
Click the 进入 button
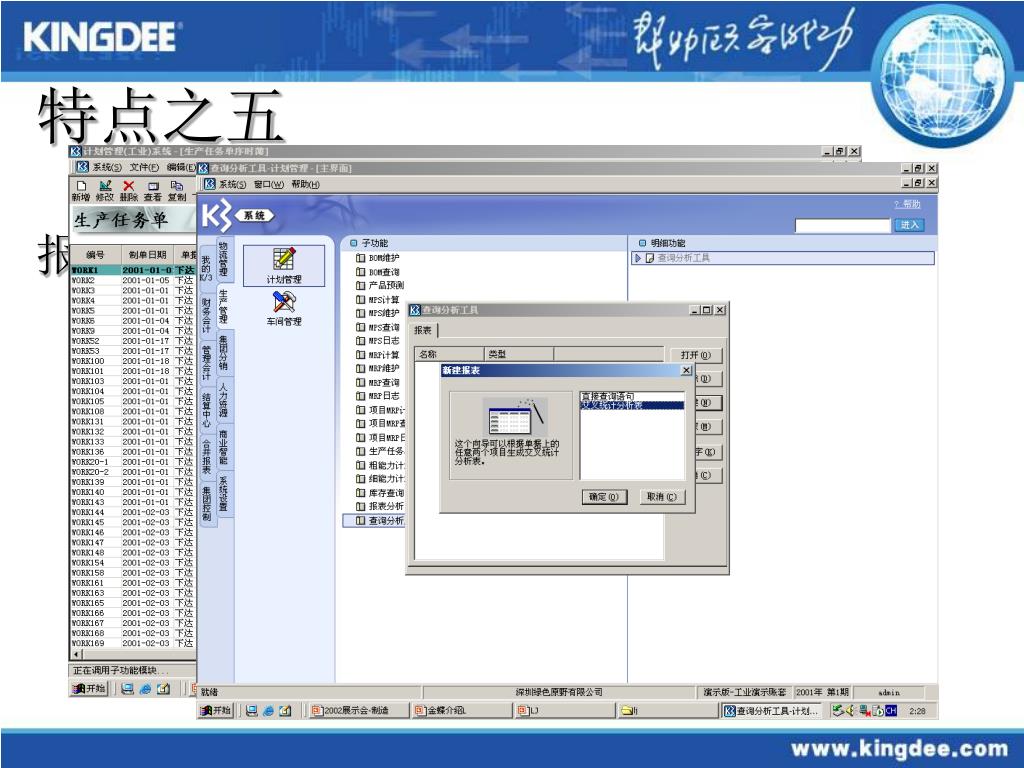[x=909, y=225]
